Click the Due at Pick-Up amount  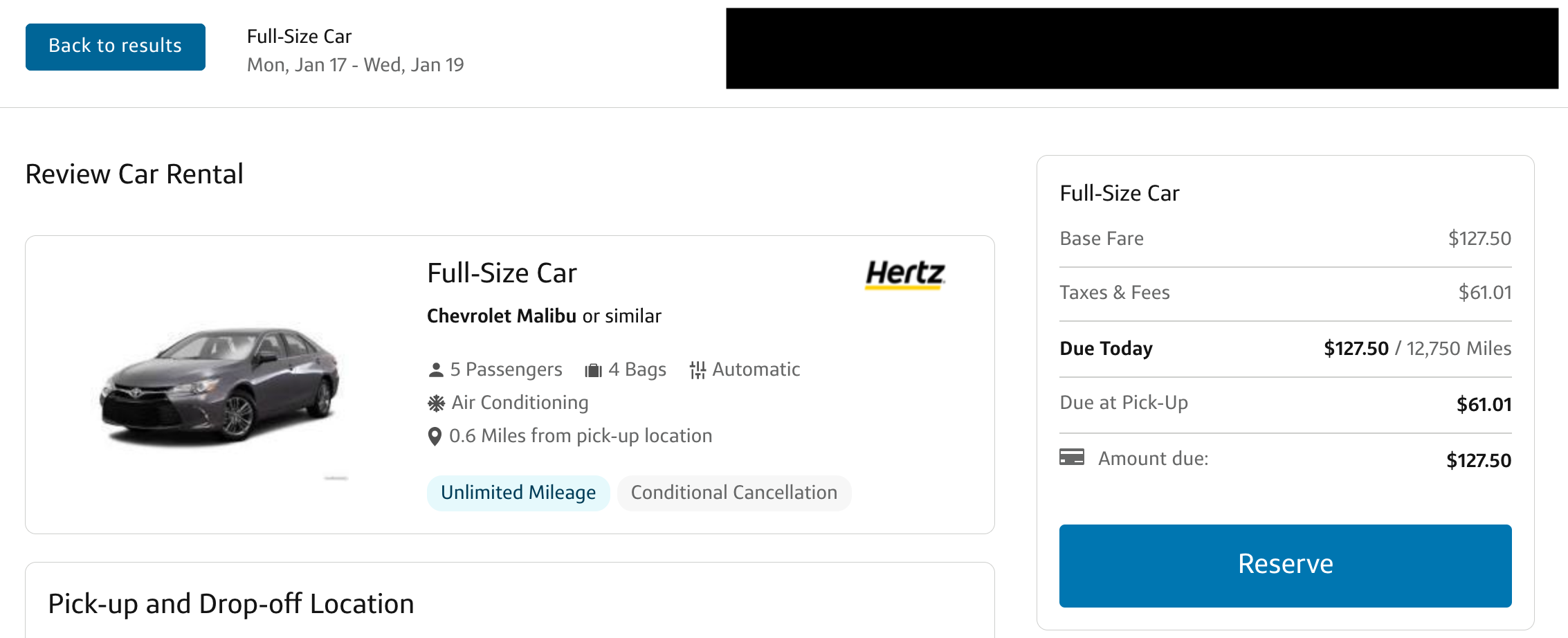point(1484,404)
